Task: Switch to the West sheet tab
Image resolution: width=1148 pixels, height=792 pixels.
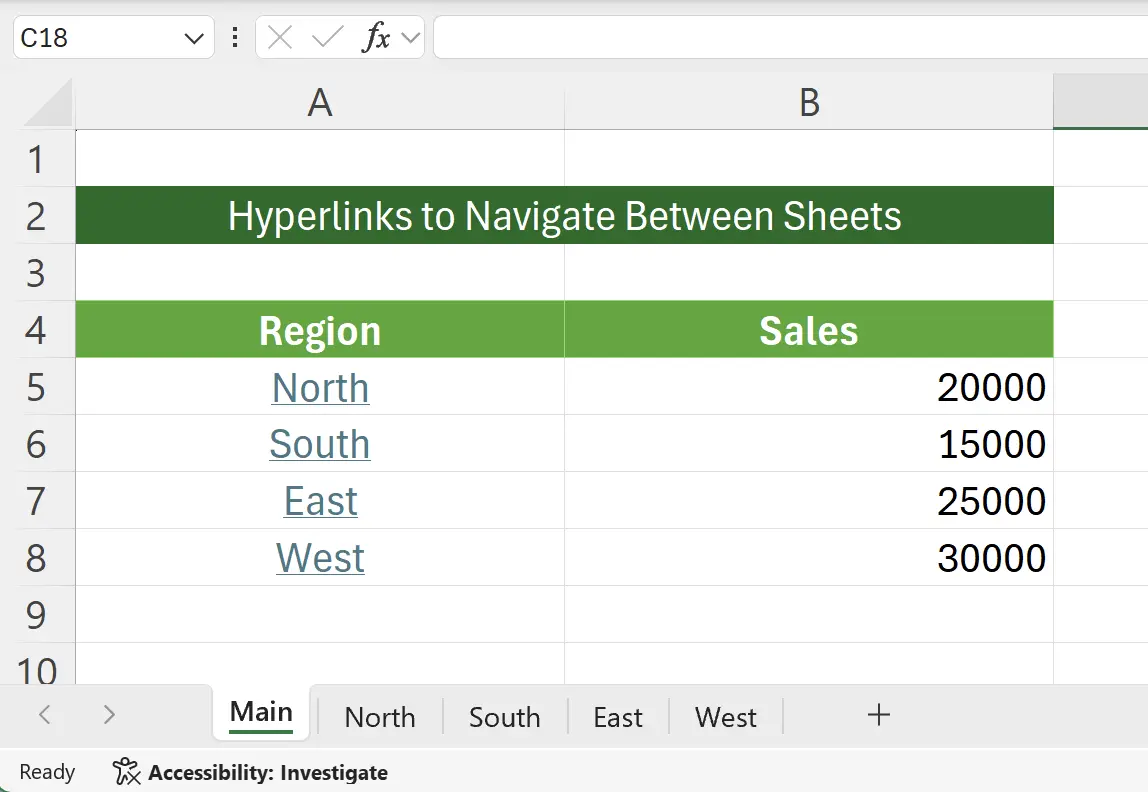Action: point(725,716)
